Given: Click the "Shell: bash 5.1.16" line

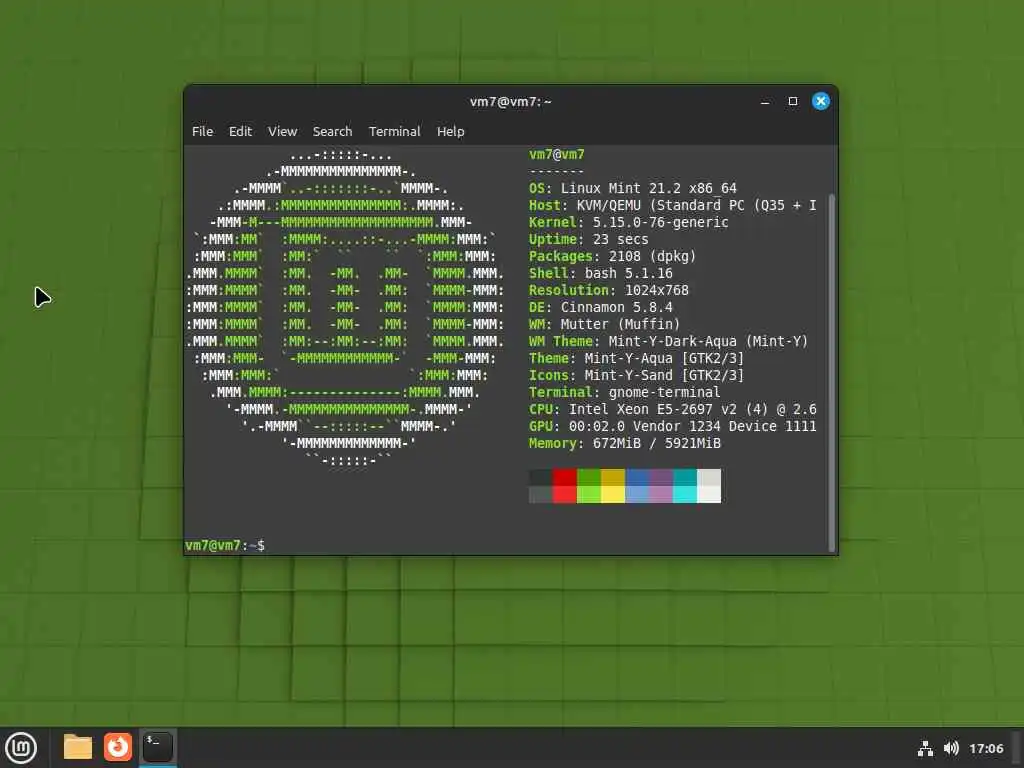Looking at the screenshot, I should 601,274.
